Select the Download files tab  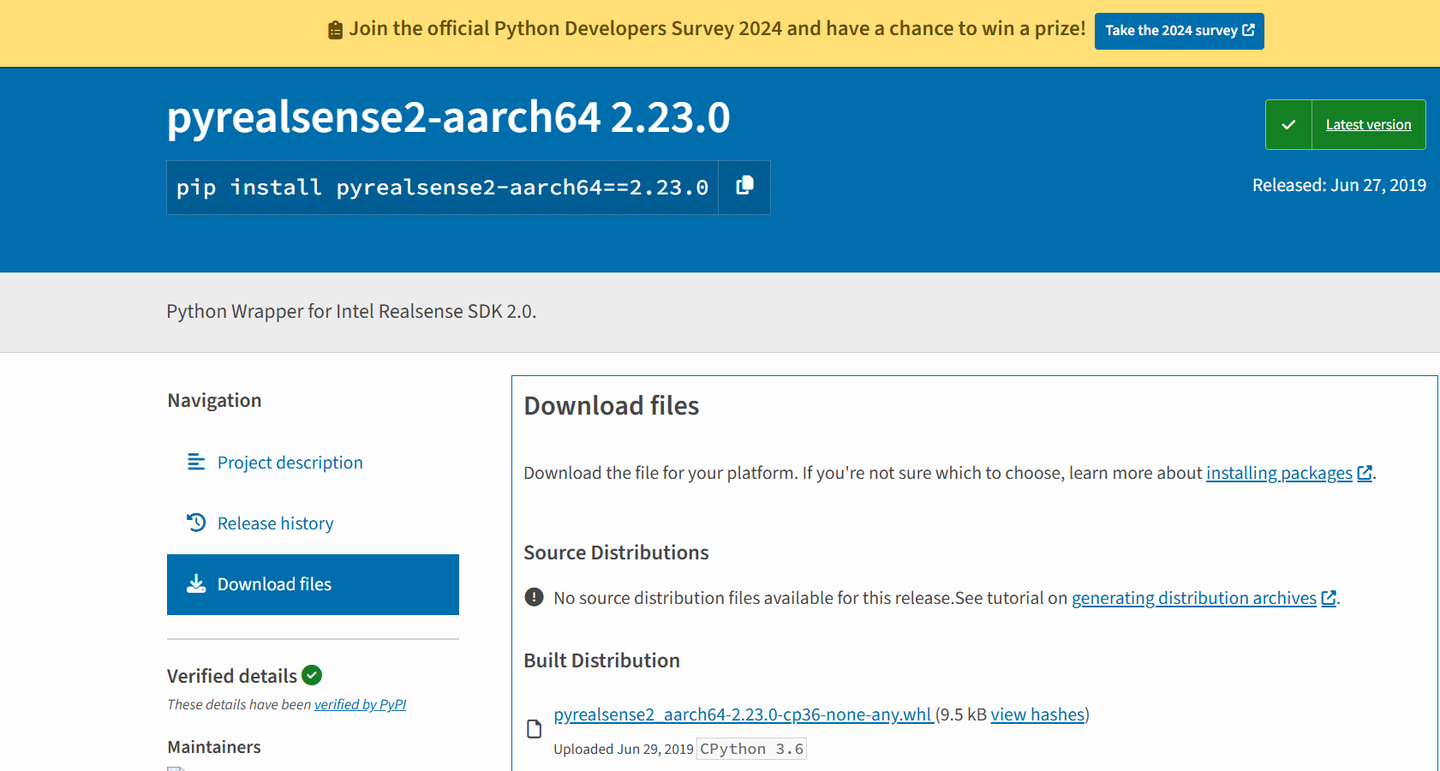click(274, 584)
